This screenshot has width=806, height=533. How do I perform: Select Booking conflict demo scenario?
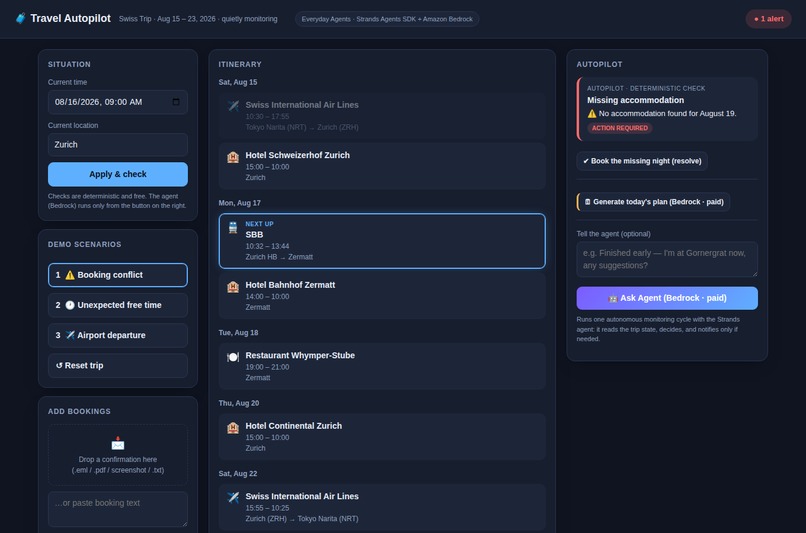(x=118, y=275)
